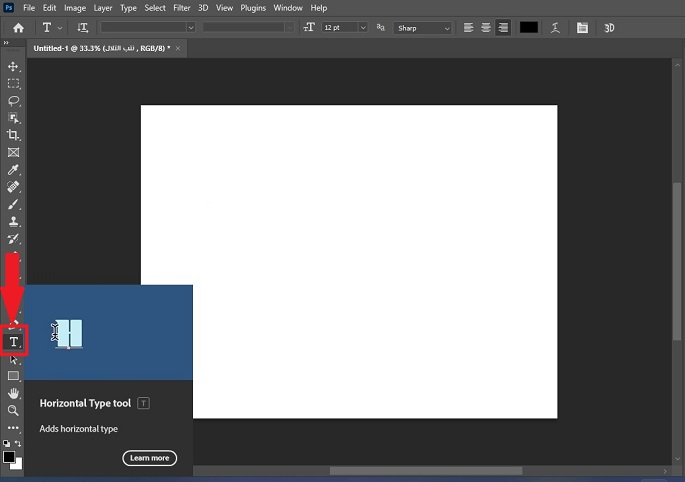685x482 pixels.
Task: Click the text color swatch
Action: (529, 28)
